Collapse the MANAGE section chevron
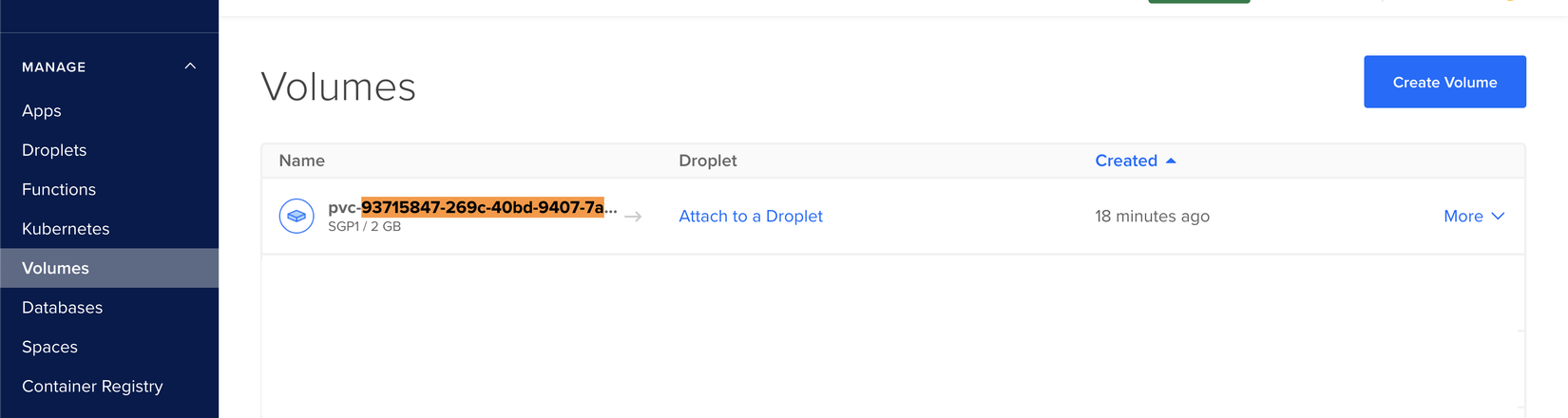This screenshot has width=1568, height=418. point(190,66)
